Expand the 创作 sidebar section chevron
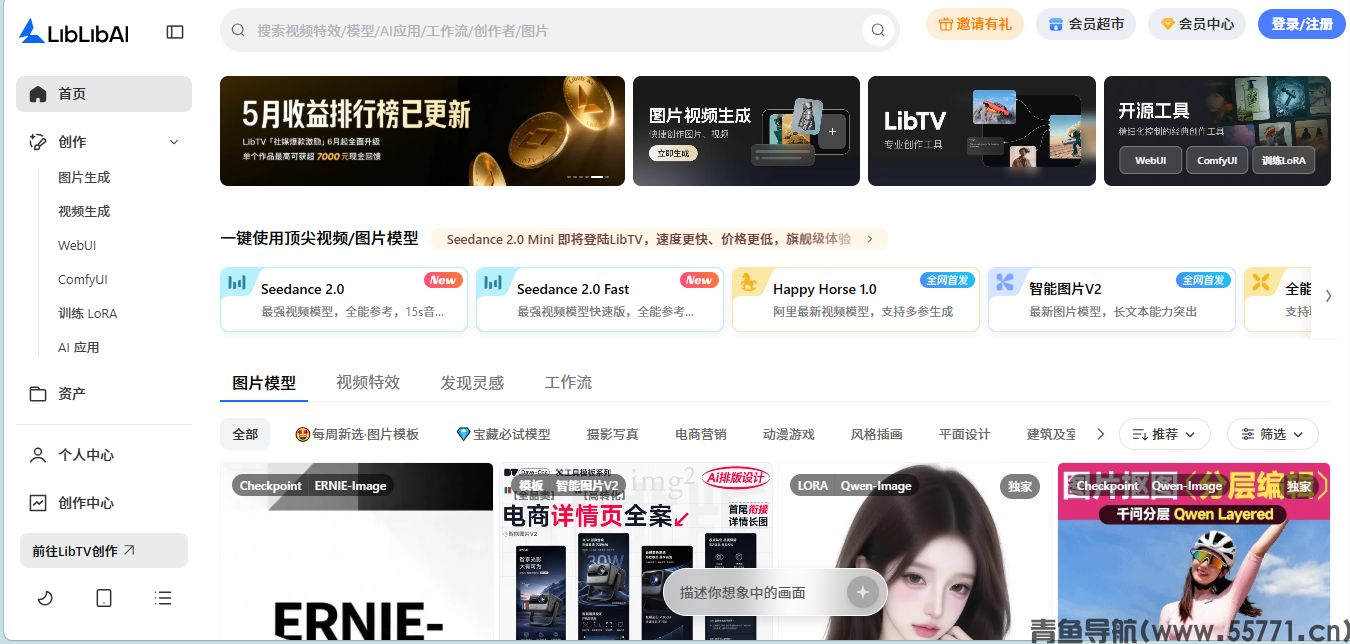The height and width of the screenshot is (644, 1350). click(x=174, y=142)
